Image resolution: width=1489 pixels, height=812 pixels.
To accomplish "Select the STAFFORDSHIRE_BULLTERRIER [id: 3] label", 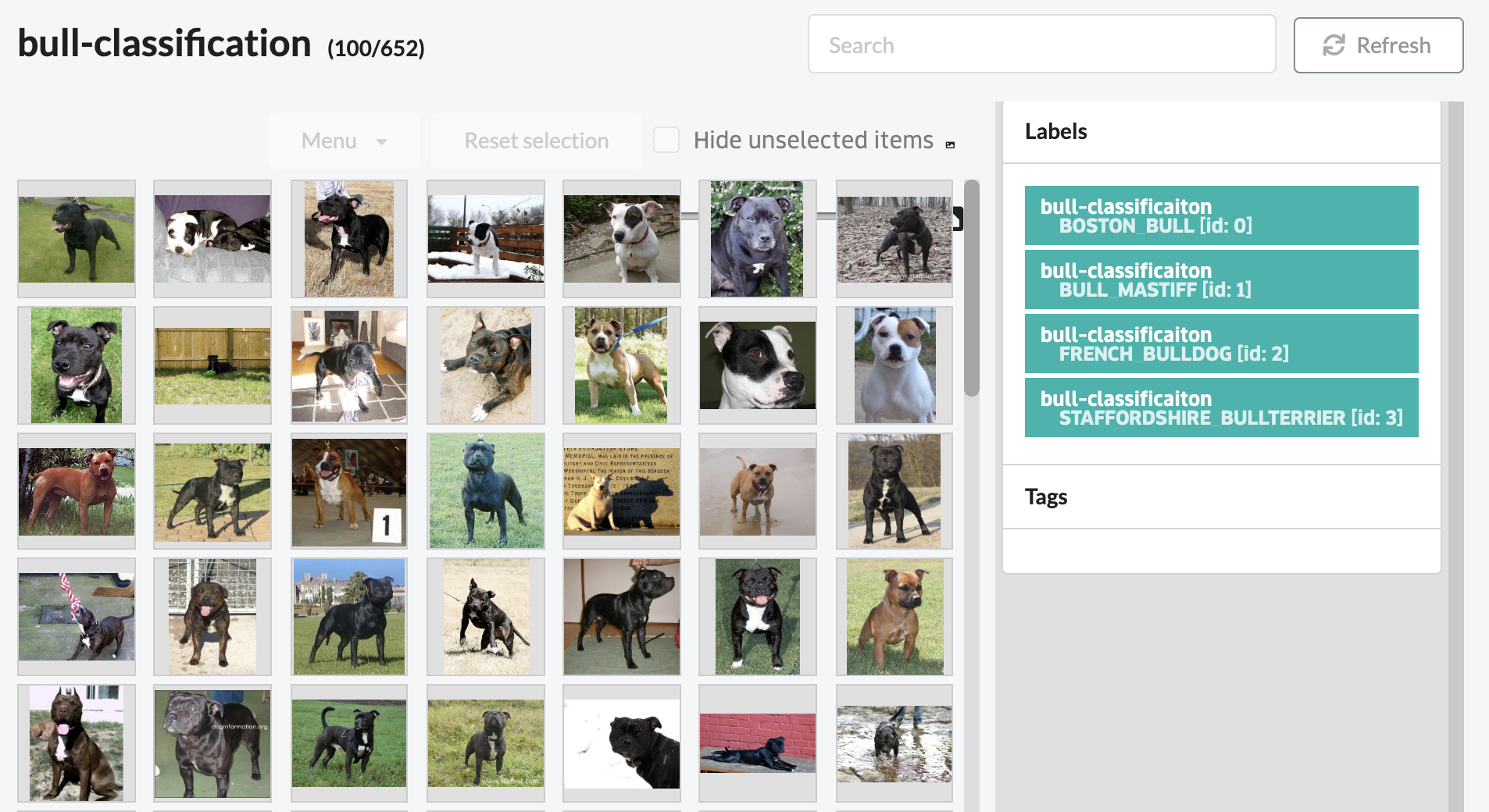I will [x=1221, y=408].
